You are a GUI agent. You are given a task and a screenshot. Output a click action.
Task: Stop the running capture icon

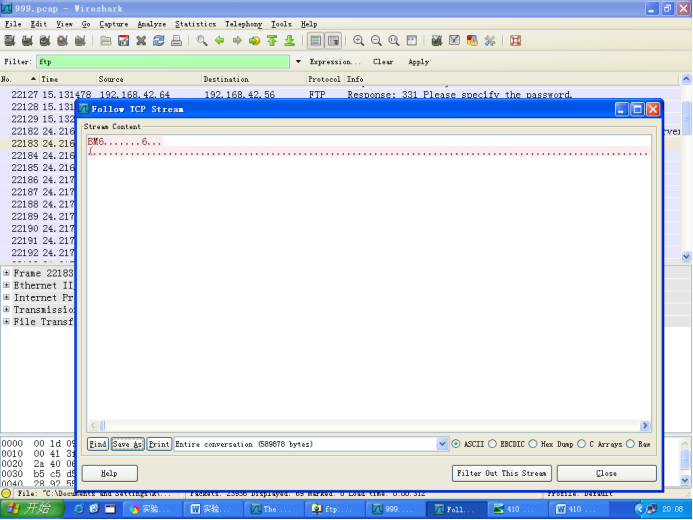(63, 41)
